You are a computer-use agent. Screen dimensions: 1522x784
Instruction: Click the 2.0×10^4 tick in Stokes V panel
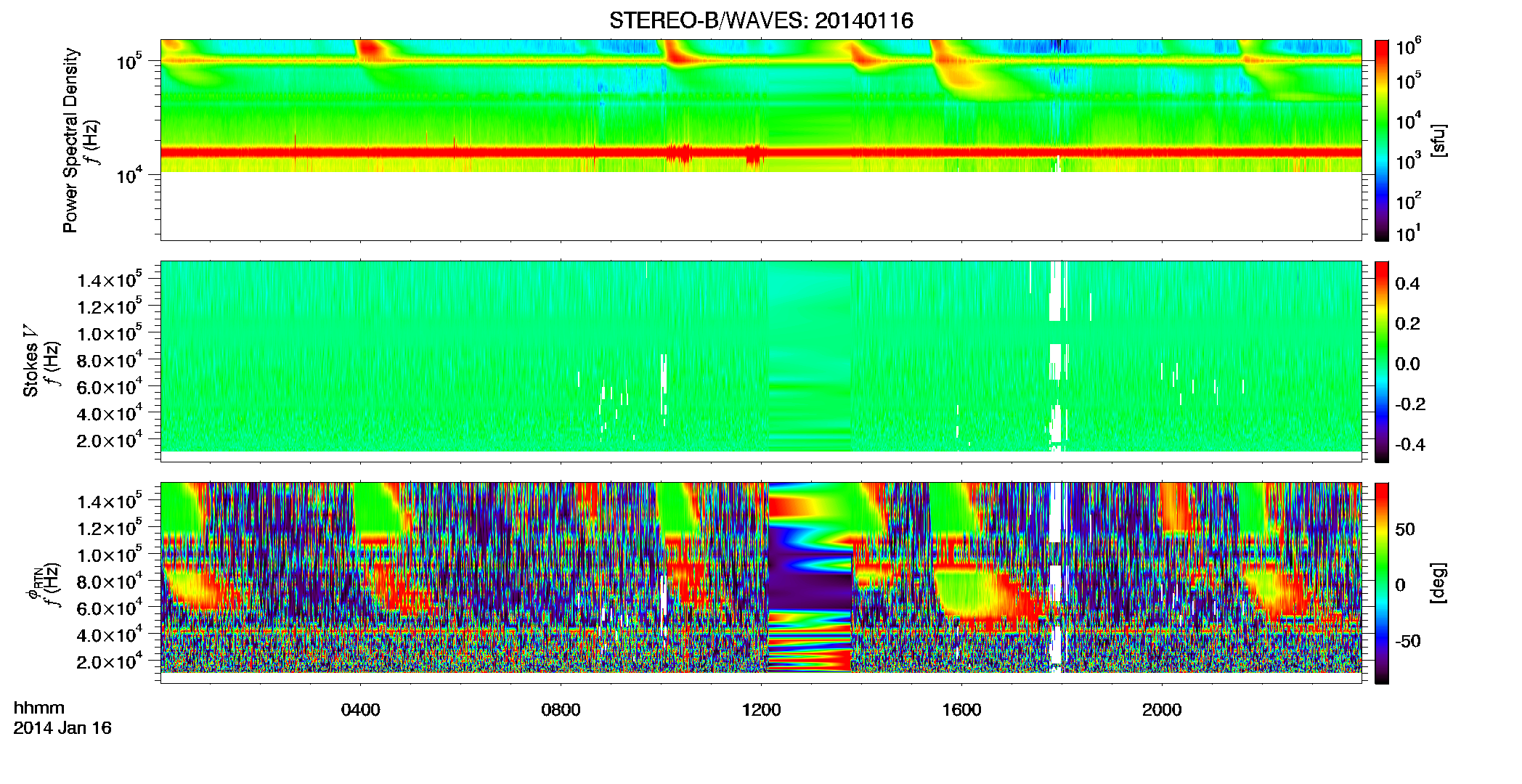point(110,441)
